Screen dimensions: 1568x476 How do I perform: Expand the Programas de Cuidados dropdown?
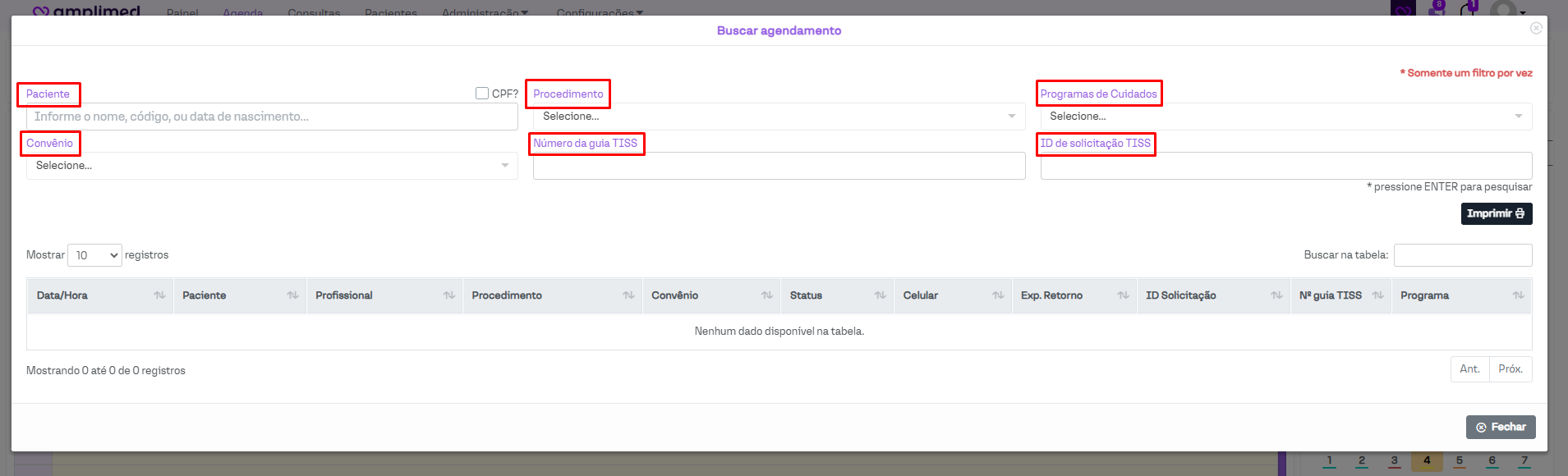click(1285, 117)
